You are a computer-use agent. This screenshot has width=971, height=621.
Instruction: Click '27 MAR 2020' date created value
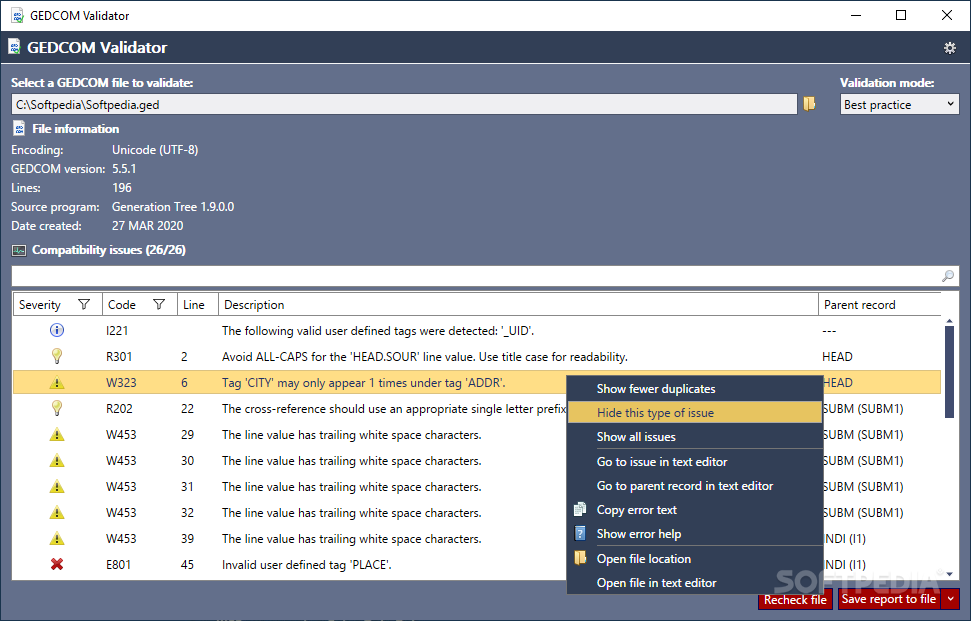click(147, 226)
